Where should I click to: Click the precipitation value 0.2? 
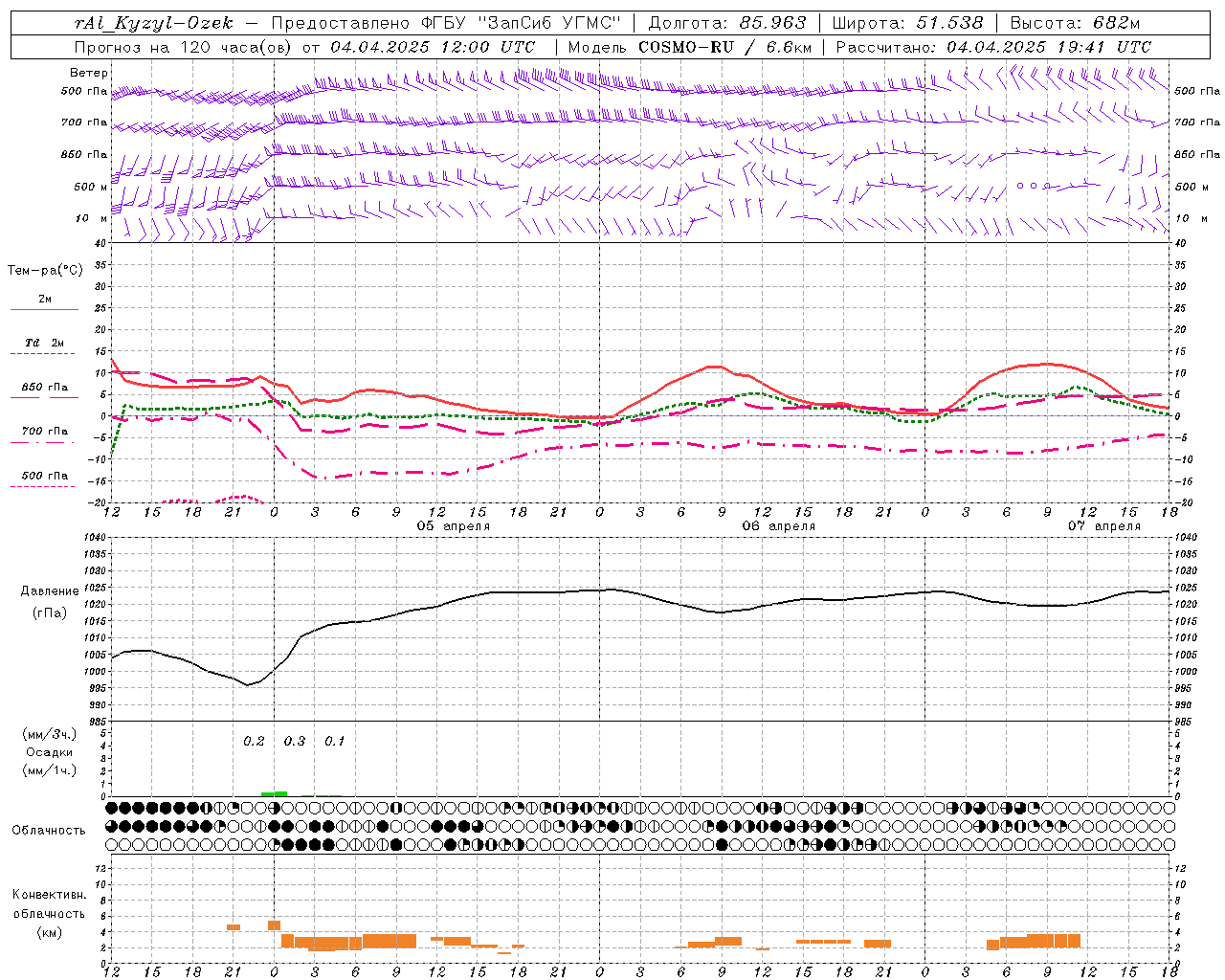[254, 741]
